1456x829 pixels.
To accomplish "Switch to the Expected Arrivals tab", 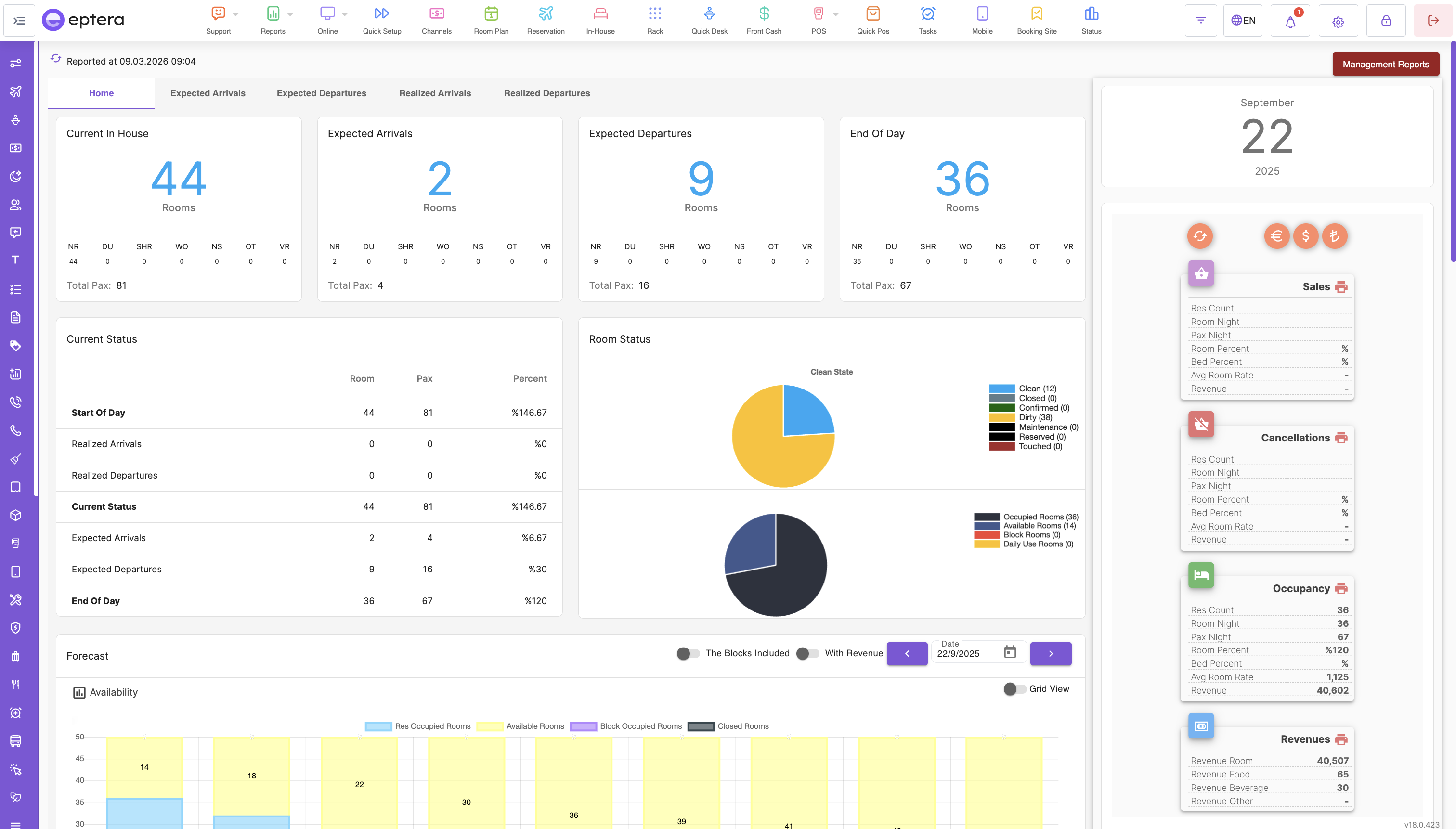I will (x=208, y=93).
